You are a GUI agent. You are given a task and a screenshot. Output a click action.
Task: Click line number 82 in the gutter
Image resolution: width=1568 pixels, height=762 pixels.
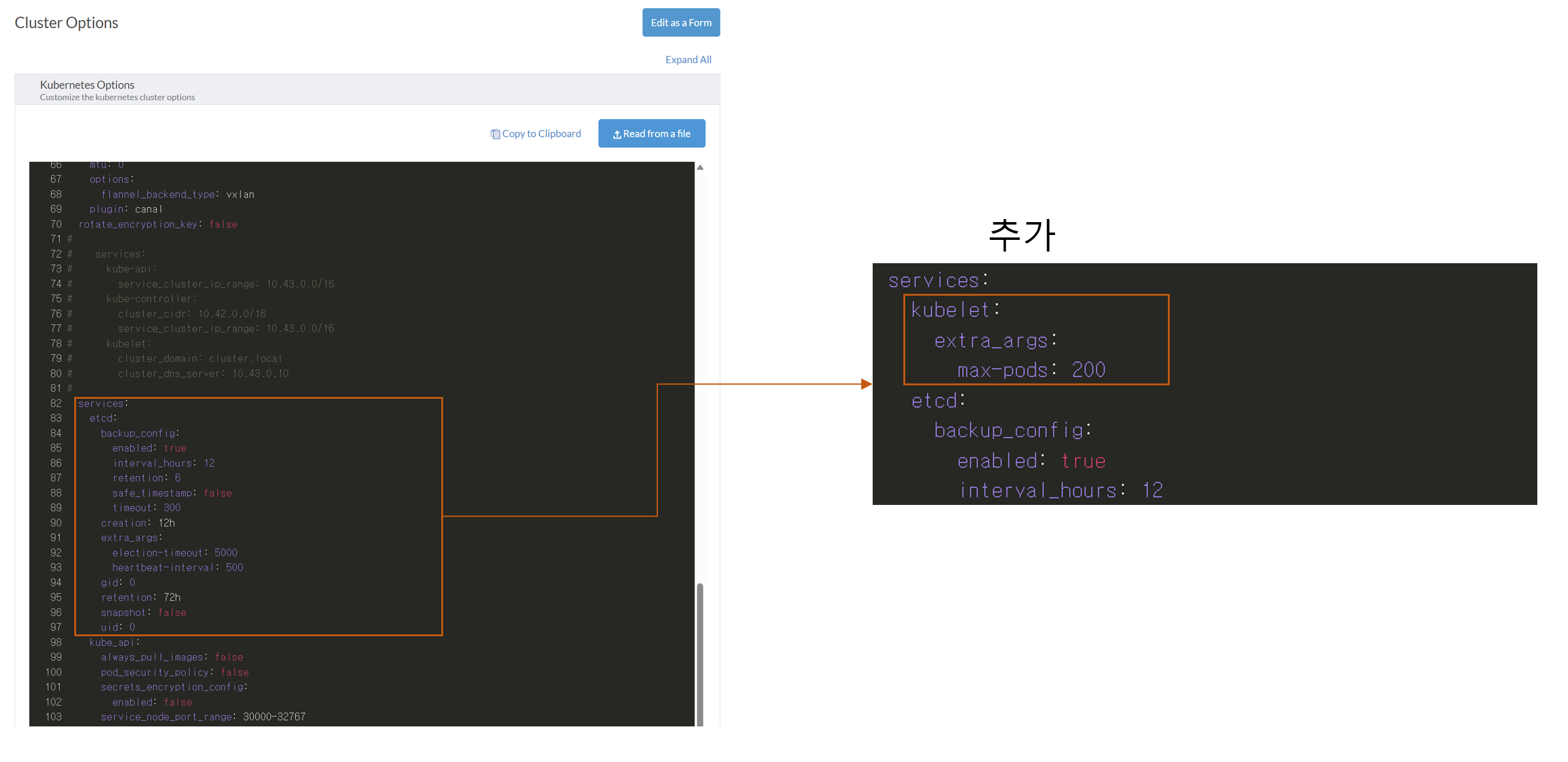(56, 403)
